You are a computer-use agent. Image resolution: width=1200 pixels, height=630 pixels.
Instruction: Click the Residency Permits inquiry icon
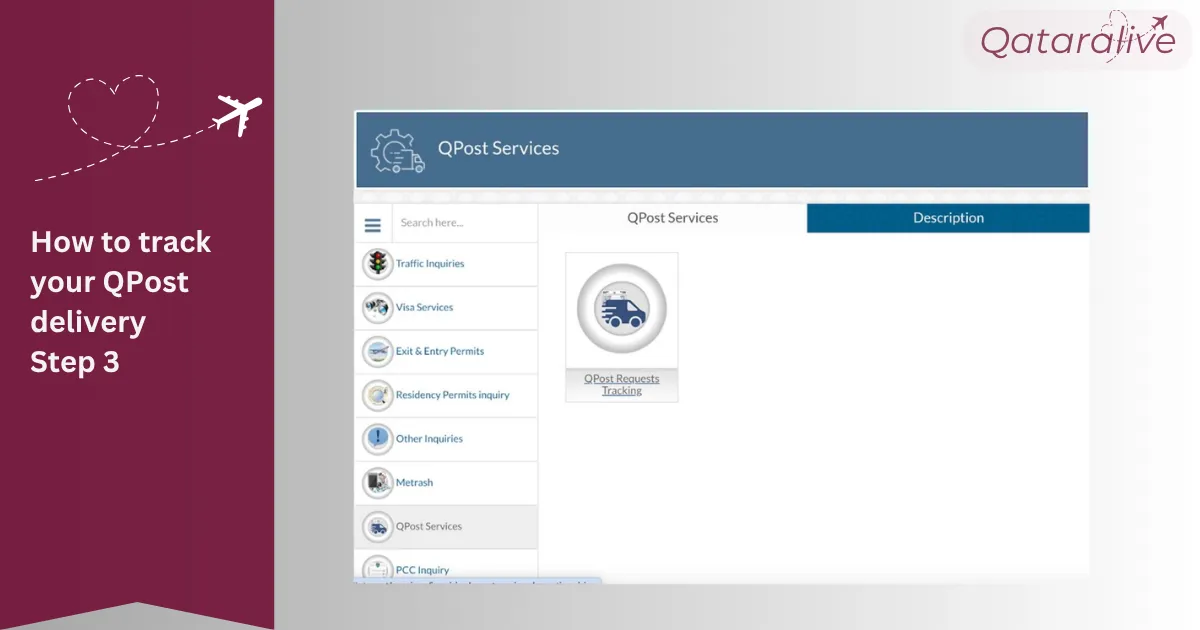(377, 396)
